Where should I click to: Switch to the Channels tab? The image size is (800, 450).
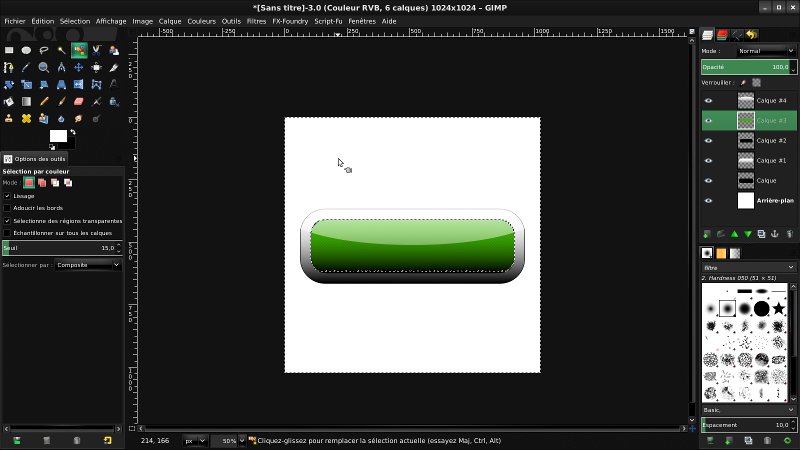pyautogui.click(x=722, y=35)
